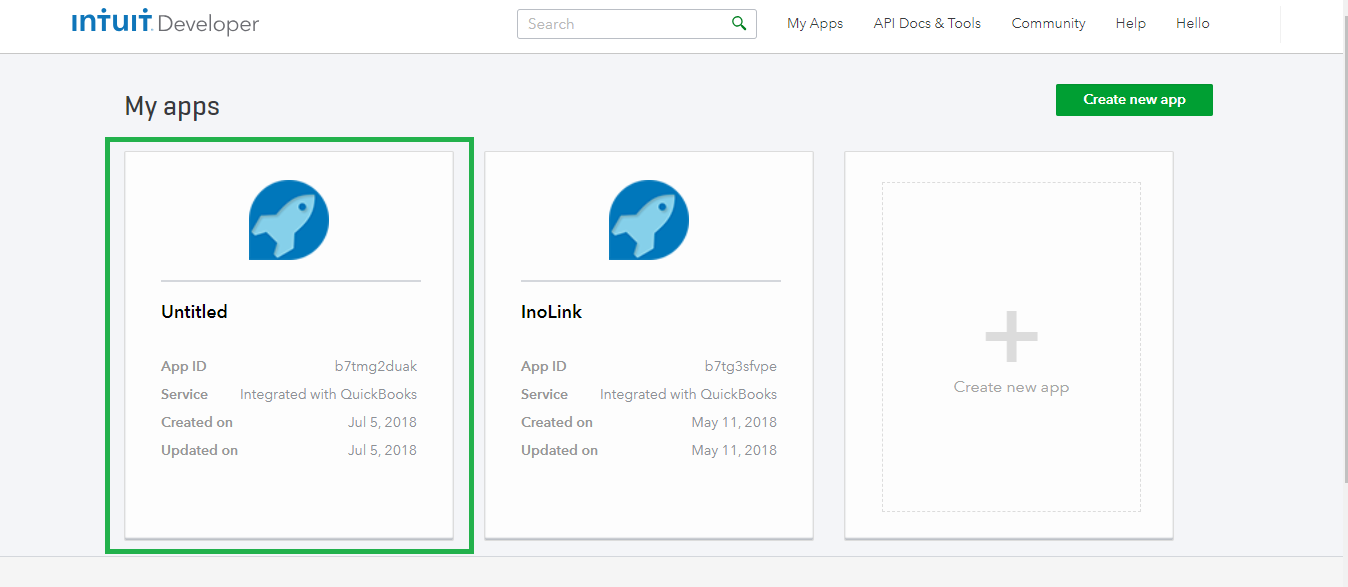Go to Community page
Viewport: 1348px width, 587px height.
point(1048,23)
